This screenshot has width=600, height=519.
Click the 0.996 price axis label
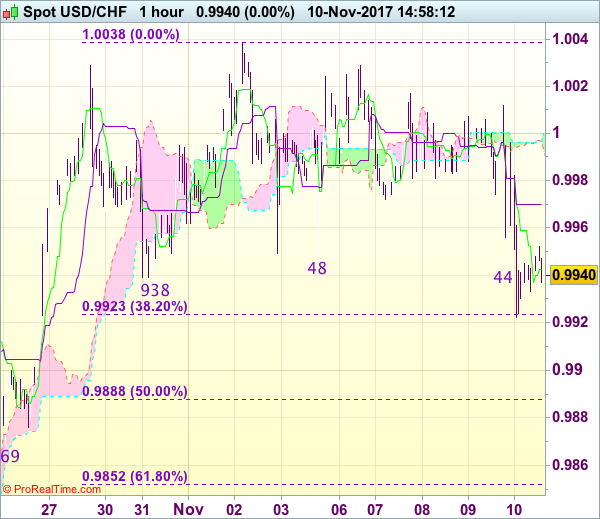coord(570,227)
